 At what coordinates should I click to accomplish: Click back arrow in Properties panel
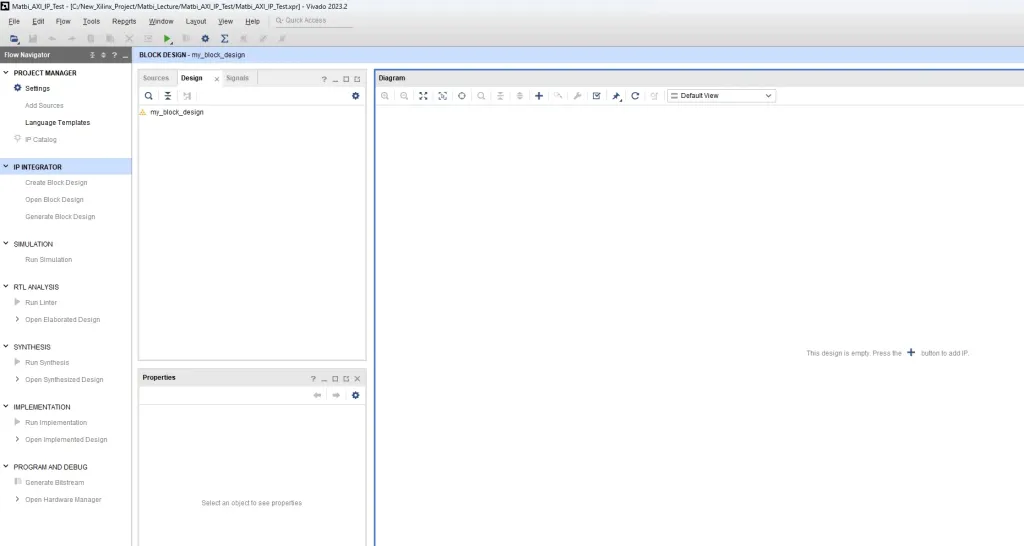[x=317, y=395]
